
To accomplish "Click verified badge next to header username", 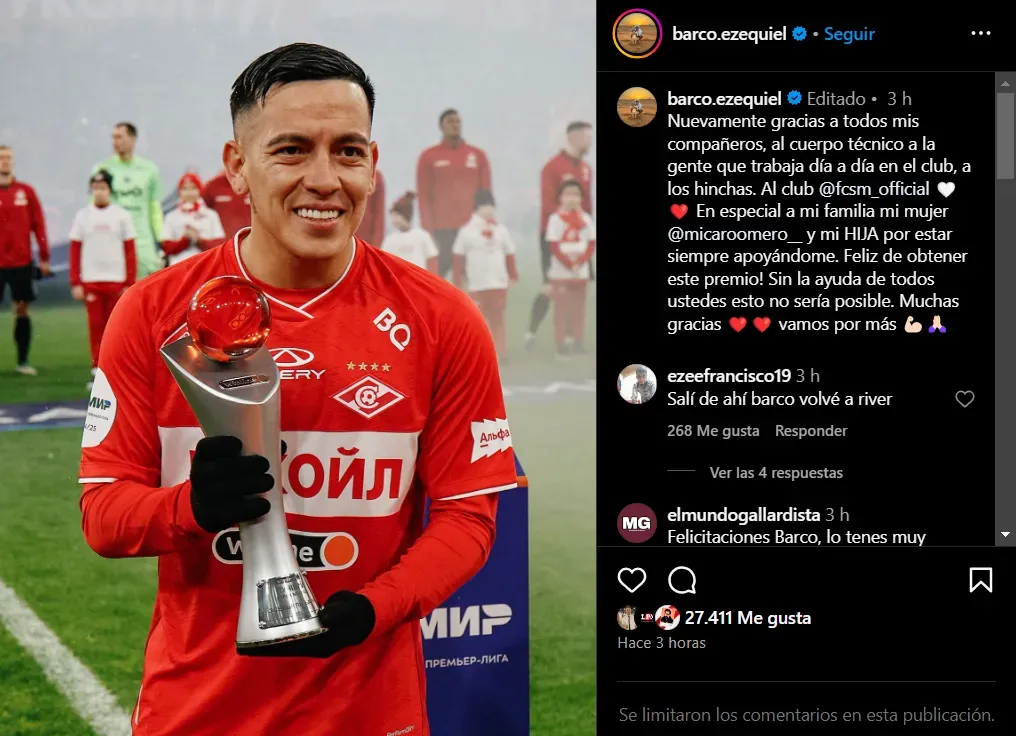I will 800,34.
